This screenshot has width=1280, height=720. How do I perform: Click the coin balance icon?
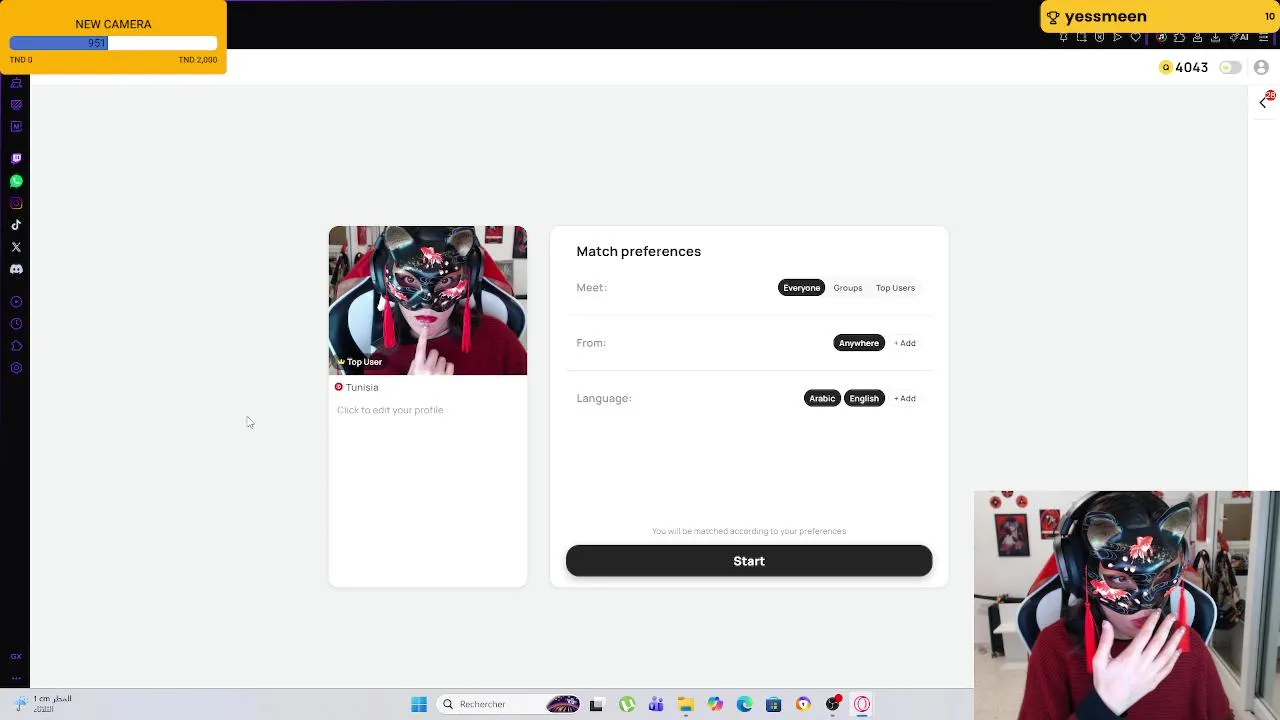coord(1165,67)
